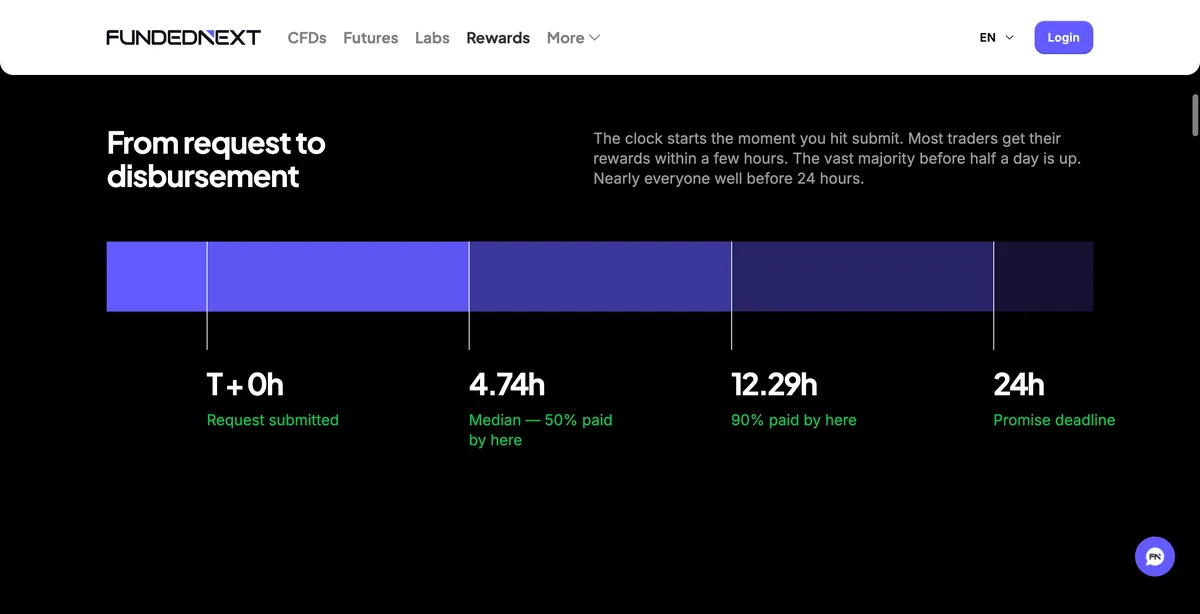Screen dimensions: 1200x614
Task: Open the FundedNext logo home link
Action: [183, 38]
